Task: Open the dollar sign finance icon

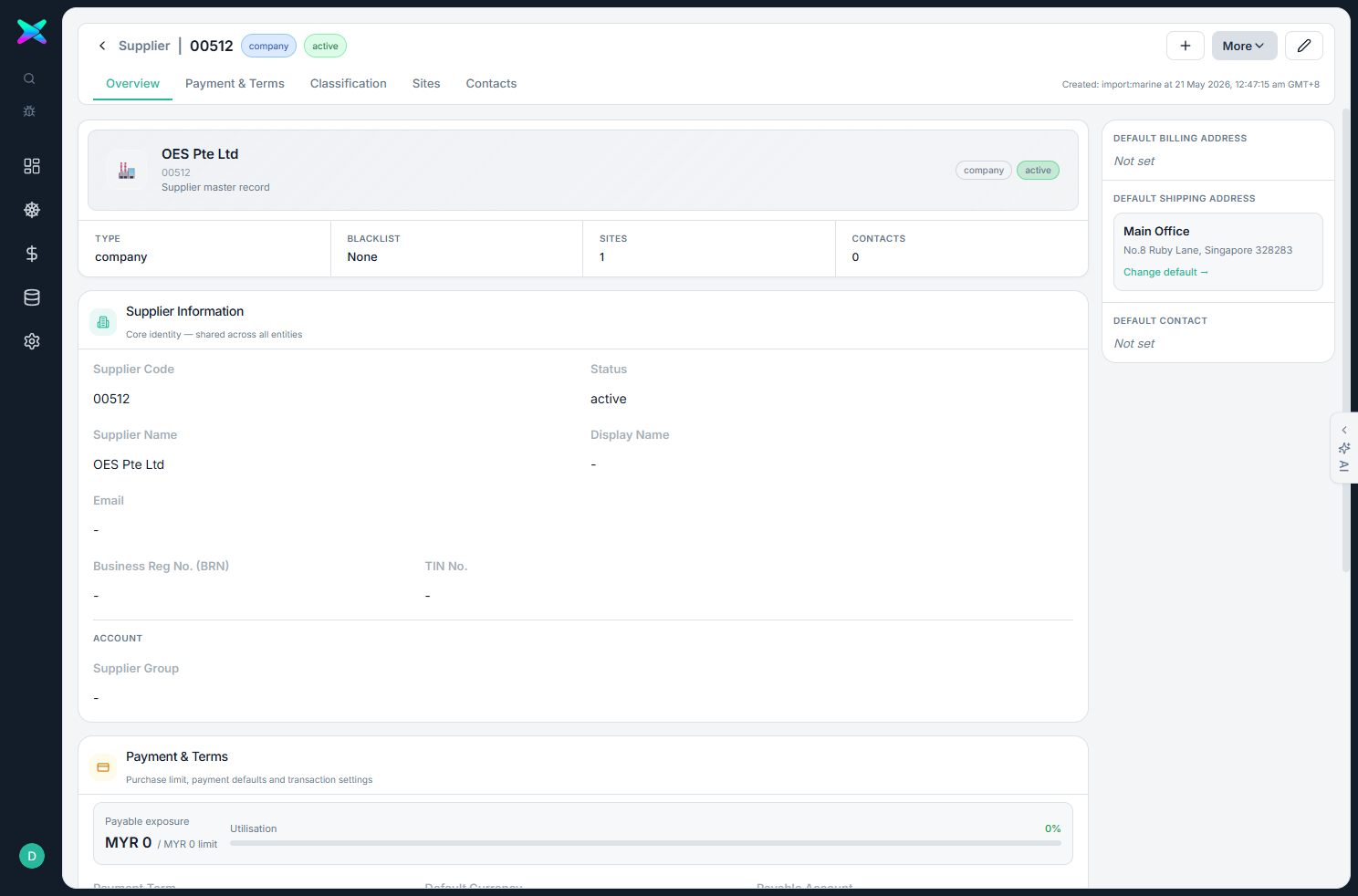Action: [32, 254]
